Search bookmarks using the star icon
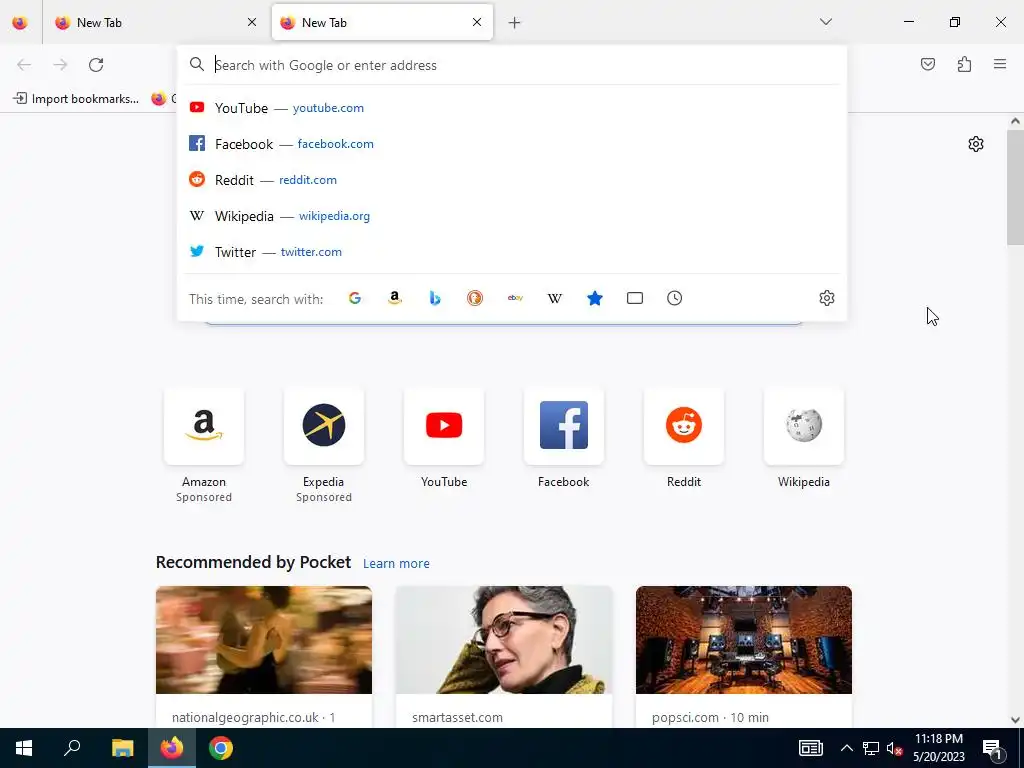1024x768 pixels. 595,298
